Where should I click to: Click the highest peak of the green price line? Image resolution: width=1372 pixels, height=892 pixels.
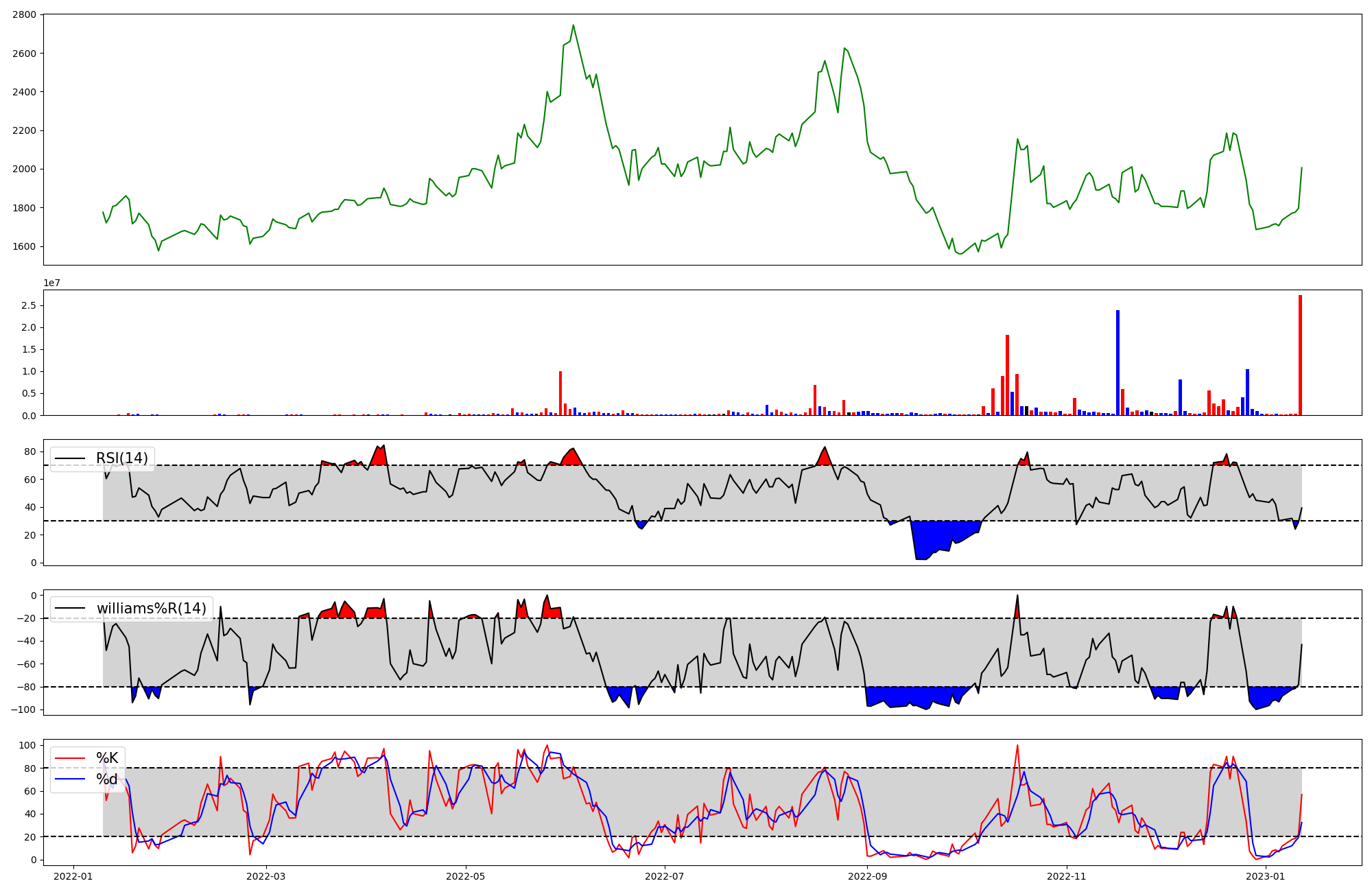573,26
